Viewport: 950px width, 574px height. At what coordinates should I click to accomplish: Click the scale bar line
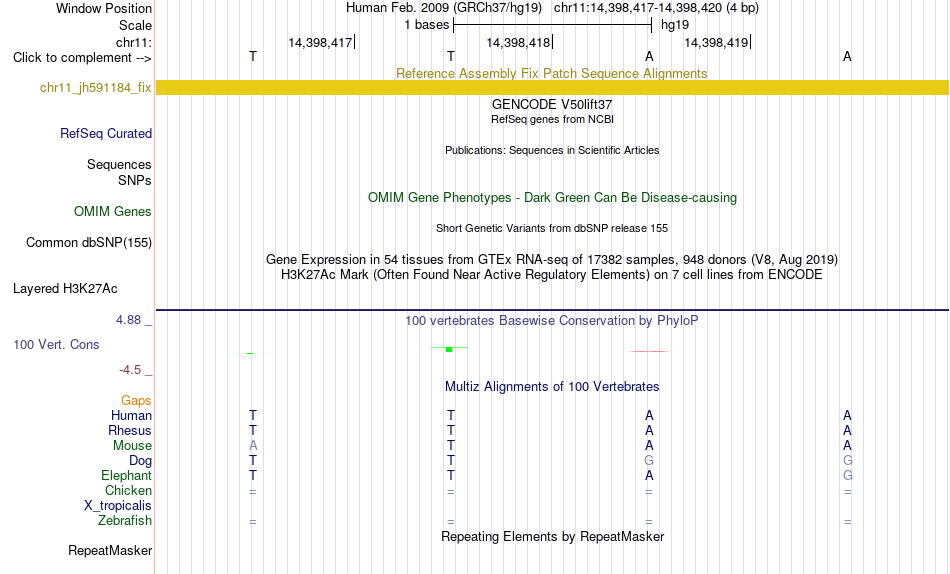pyautogui.click(x=552, y=25)
